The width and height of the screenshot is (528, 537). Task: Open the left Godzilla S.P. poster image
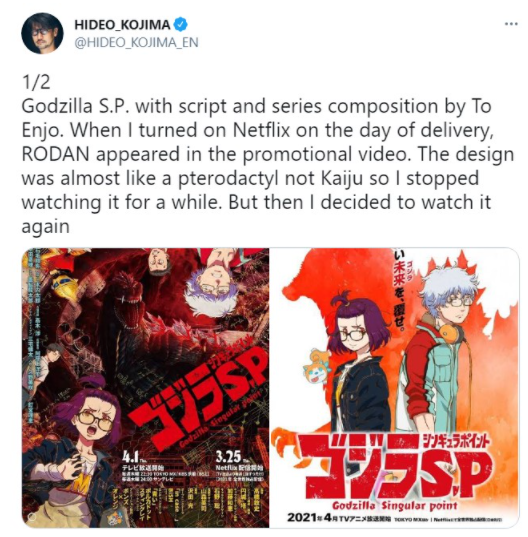(145, 388)
